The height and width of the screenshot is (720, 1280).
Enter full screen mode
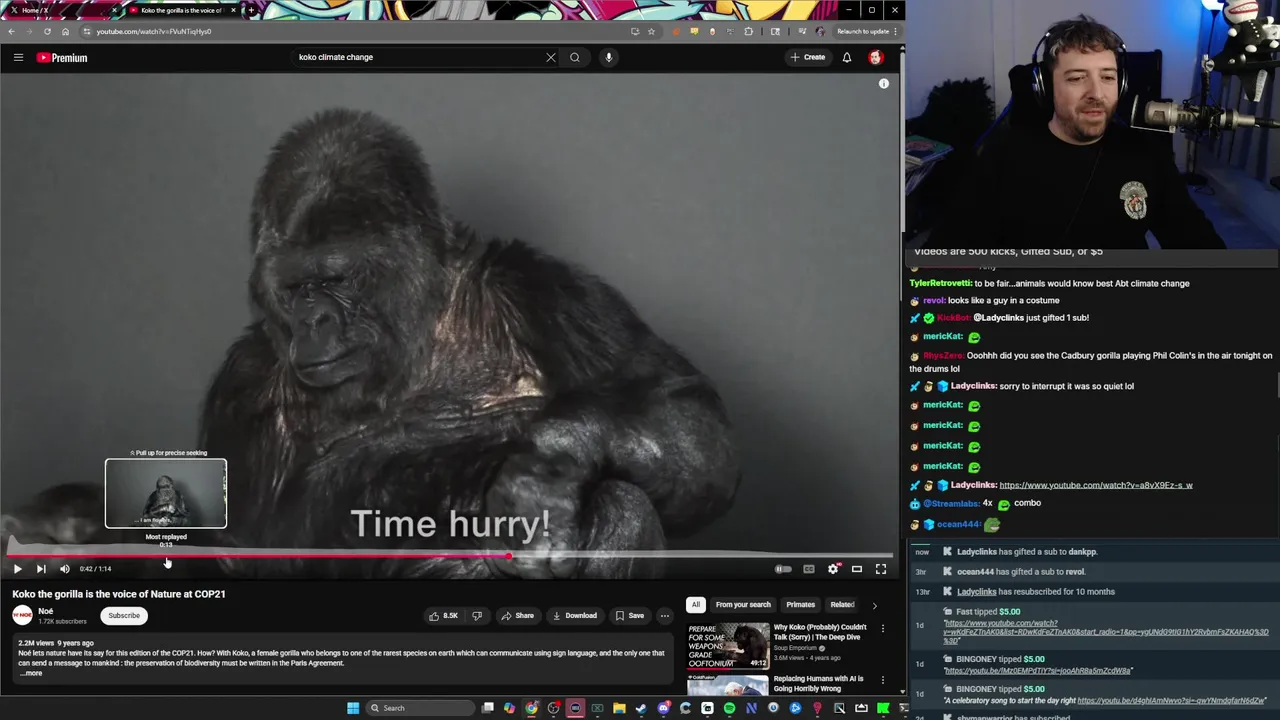tap(881, 568)
